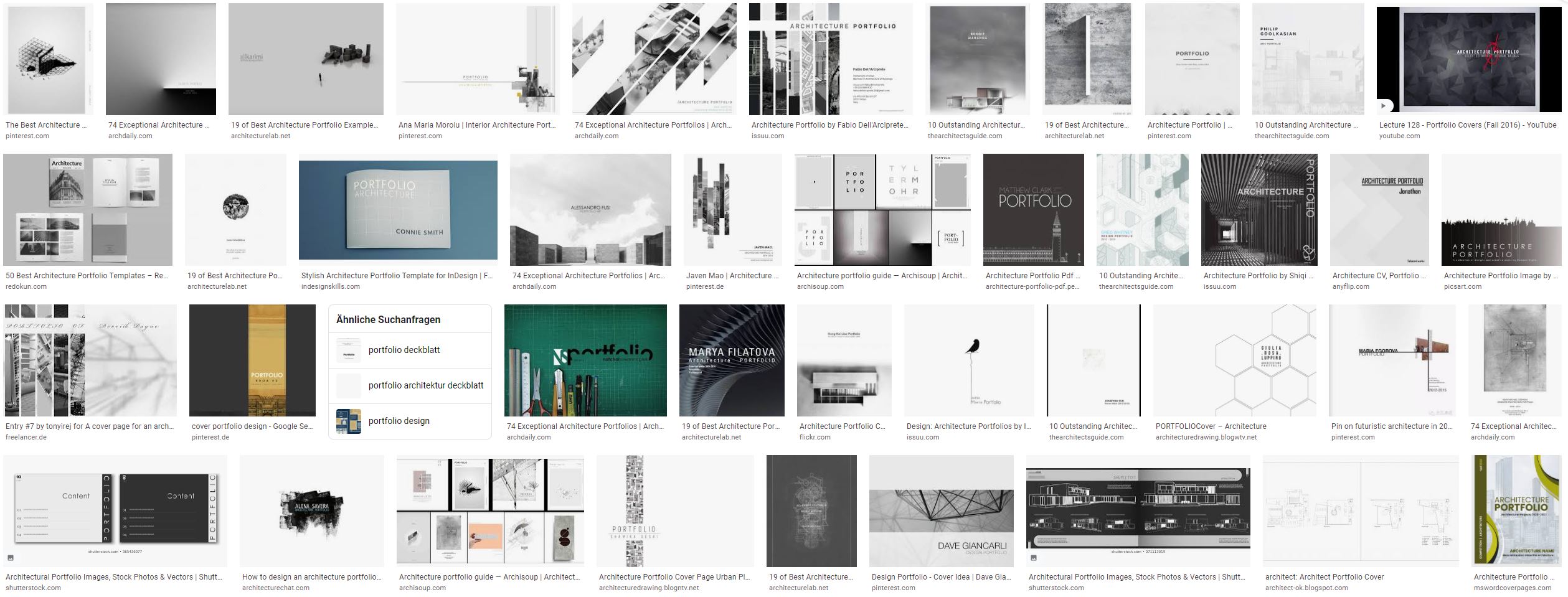Image resolution: width=1568 pixels, height=597 pixels.
Task: Click the 'freelancer.de' source label
Action: click(26, 437)
